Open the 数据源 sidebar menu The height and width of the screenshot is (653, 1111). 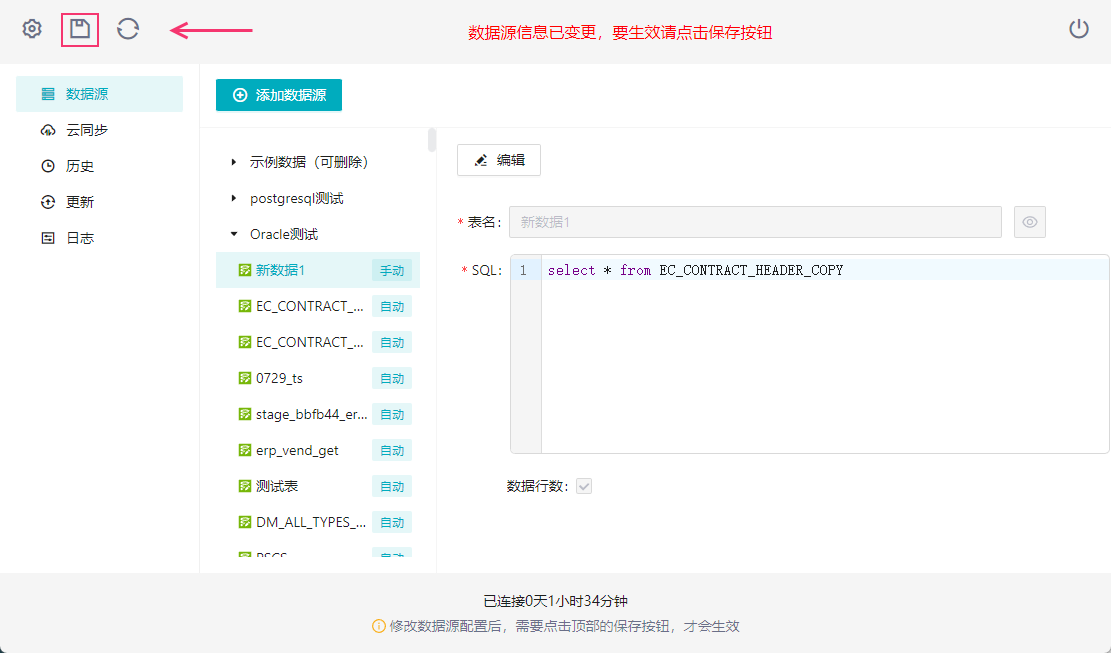99,93
